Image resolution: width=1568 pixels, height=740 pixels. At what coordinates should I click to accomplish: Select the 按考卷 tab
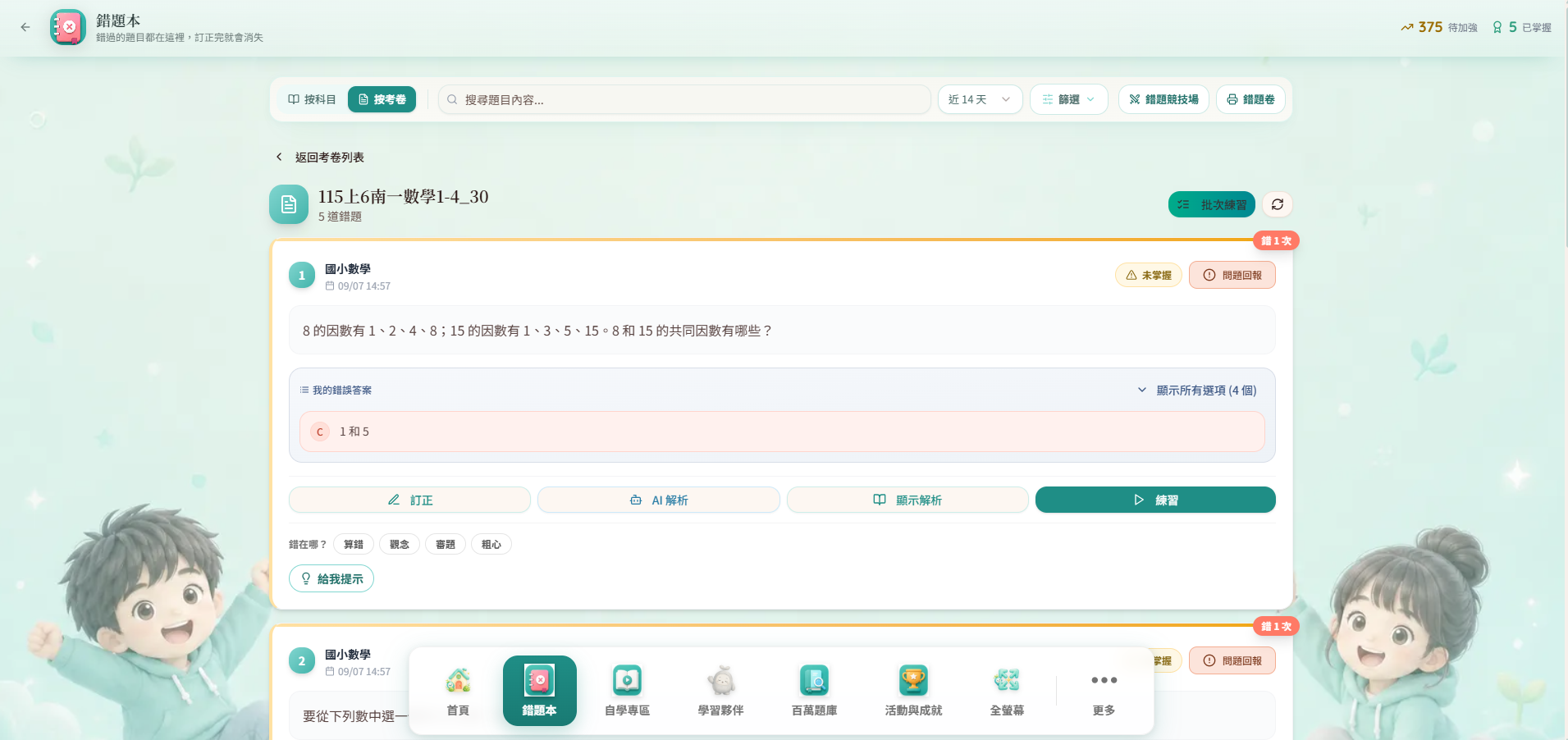[x=382, y=99]
